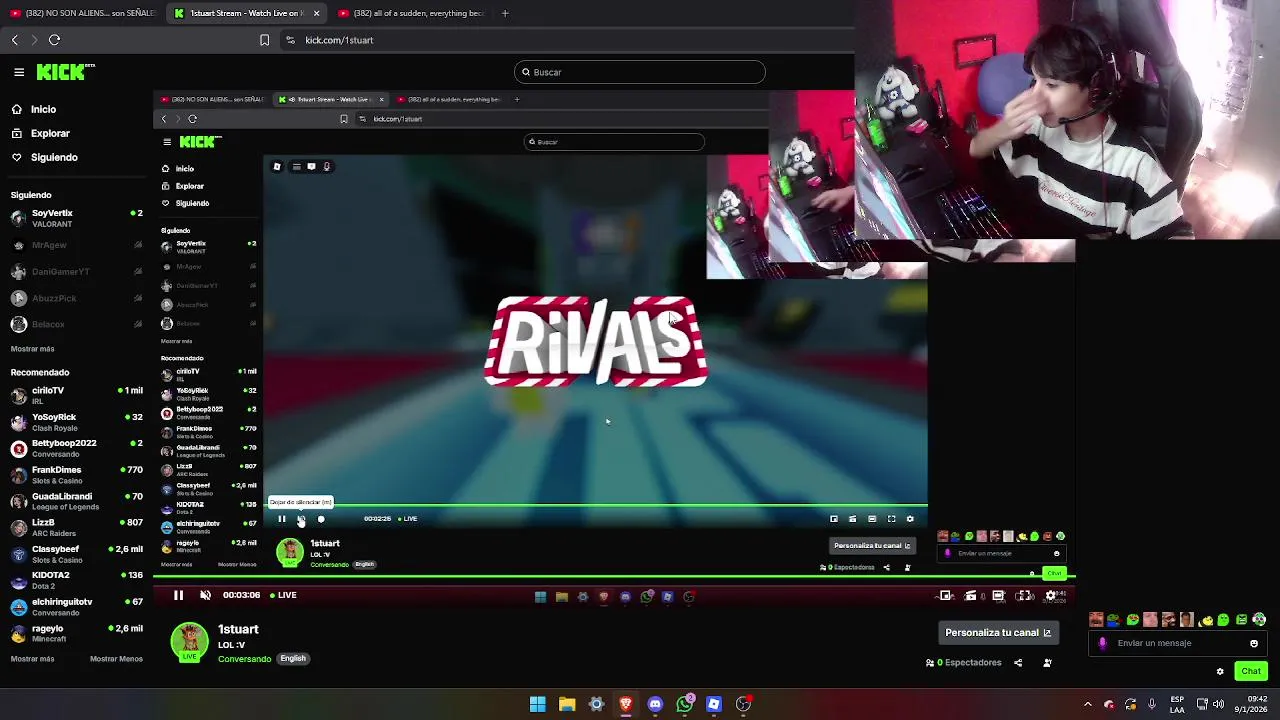Open the elchiringuitotv channel

coord(76,607)
